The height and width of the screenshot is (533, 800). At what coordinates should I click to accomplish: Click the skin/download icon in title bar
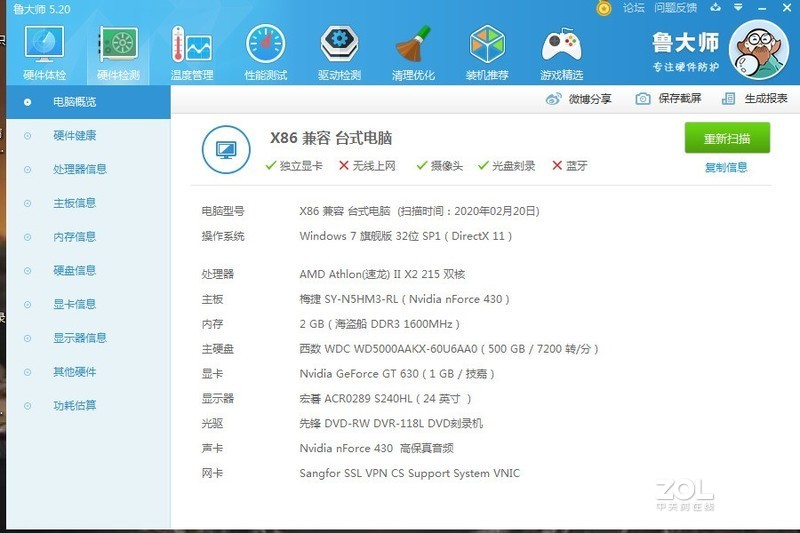(x=715, y=7)
